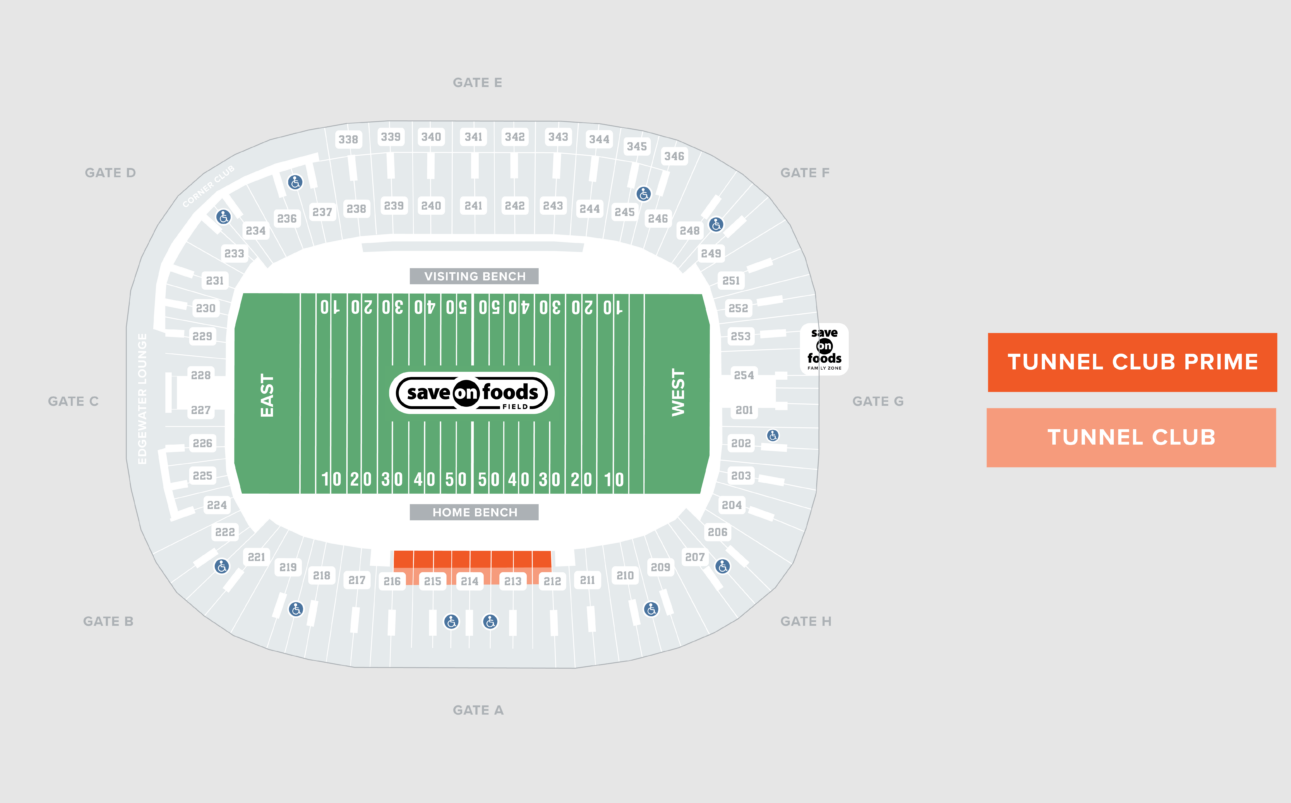Image resolution: width=1291 pixels, height=803 pixels.
Task: Click the wheelchair icon below section 219
Action: [x=296, y=609]
